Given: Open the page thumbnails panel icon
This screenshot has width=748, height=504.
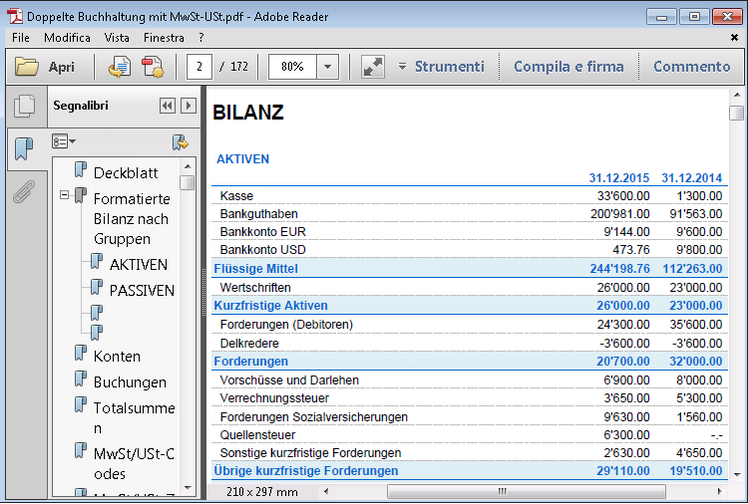Looking at the screenshot, I should 25,106.
